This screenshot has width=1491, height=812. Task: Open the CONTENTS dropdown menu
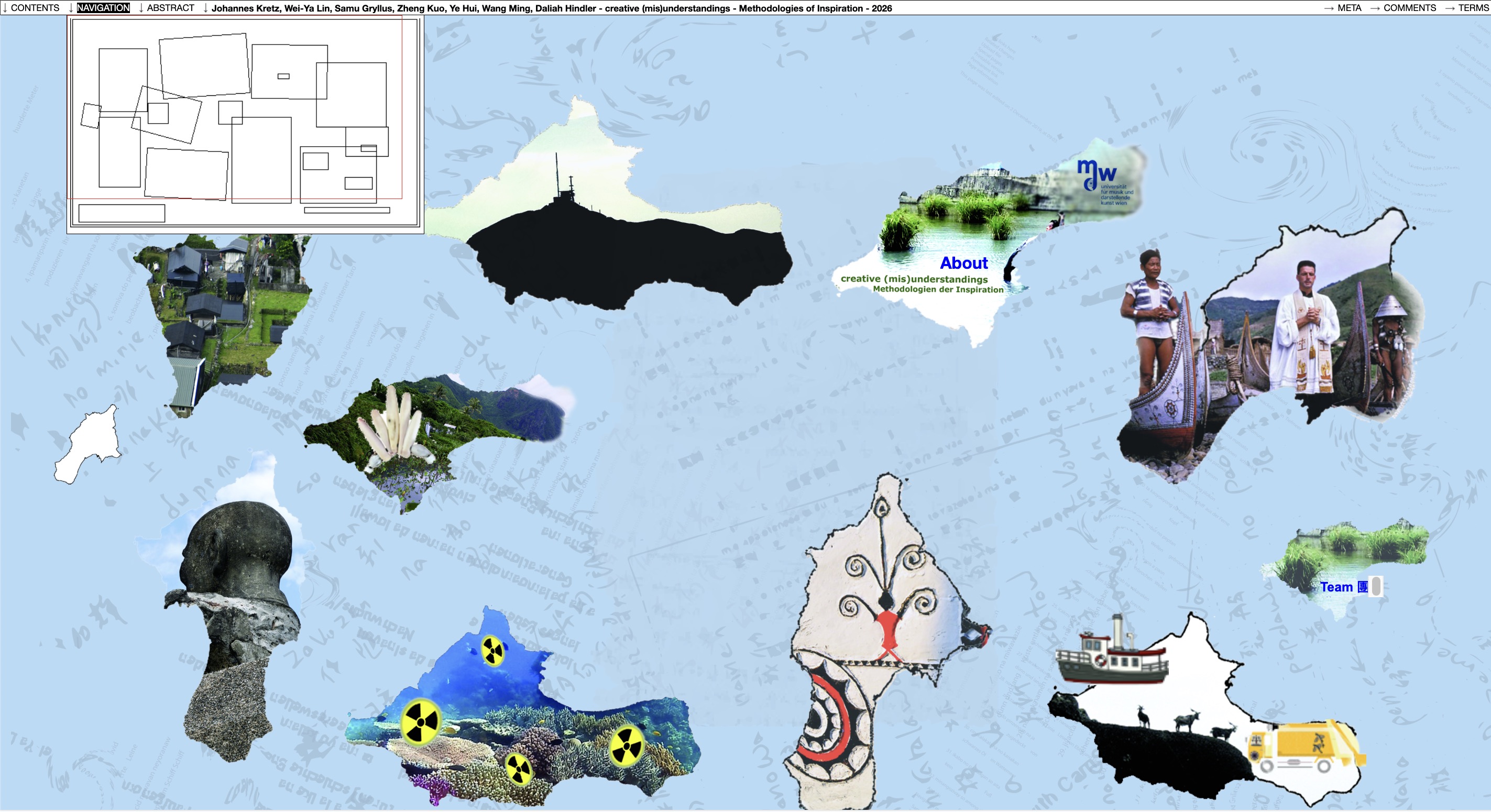34,7
